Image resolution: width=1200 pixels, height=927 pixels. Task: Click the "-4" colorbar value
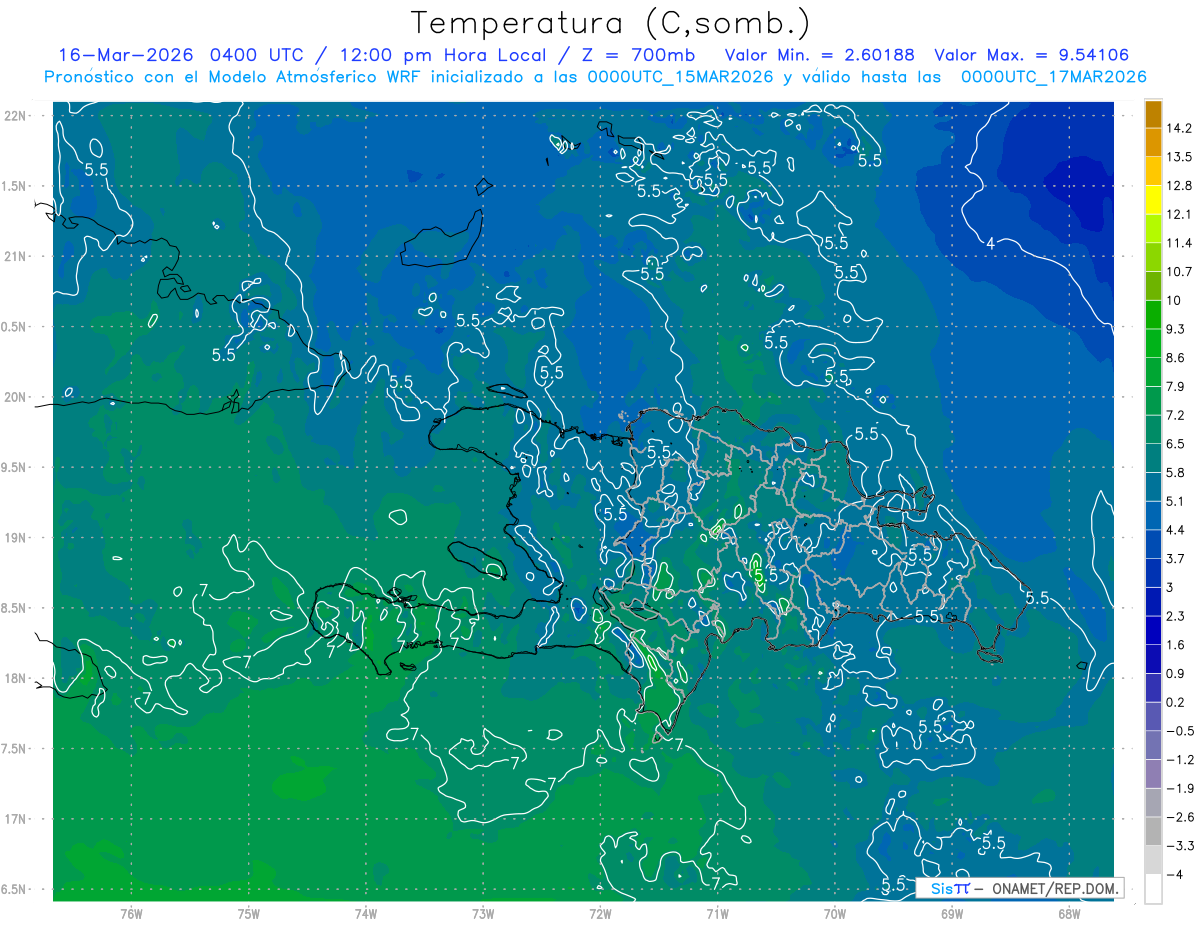1173,873
